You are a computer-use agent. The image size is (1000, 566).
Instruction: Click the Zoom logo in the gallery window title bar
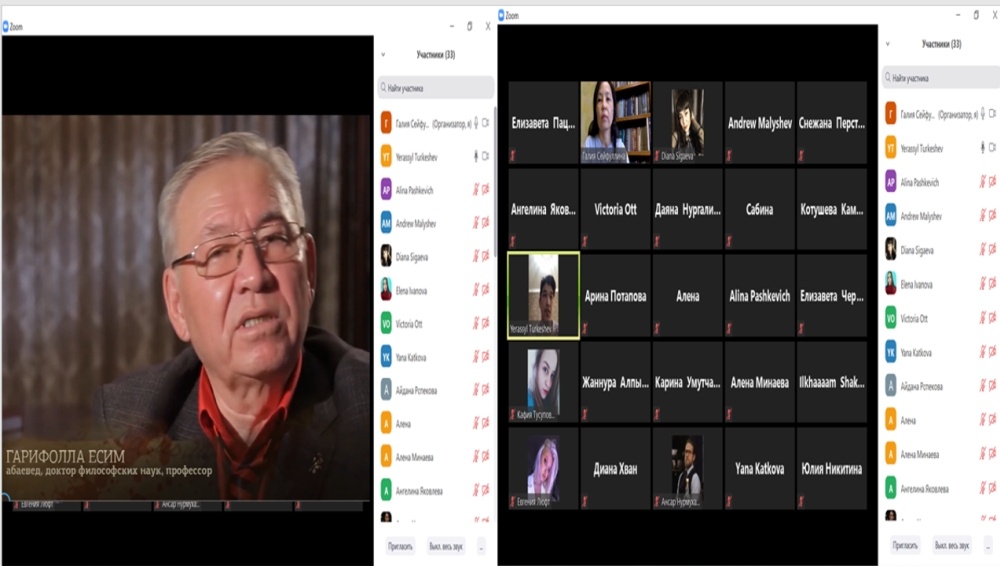point(501,15)
